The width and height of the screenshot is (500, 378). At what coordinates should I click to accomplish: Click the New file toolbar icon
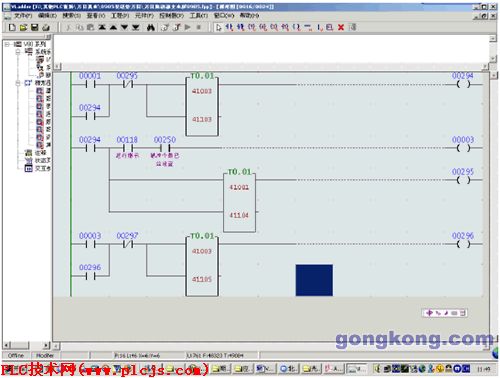[12, 27]
